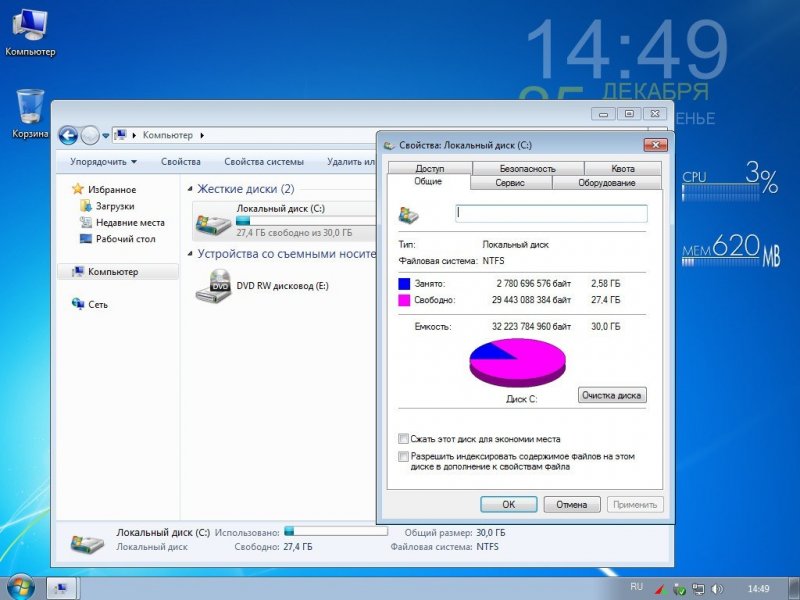The image size is (800, 600).
Task: Click the red tray icon next to RU
Action: click(x=660, y=590)
